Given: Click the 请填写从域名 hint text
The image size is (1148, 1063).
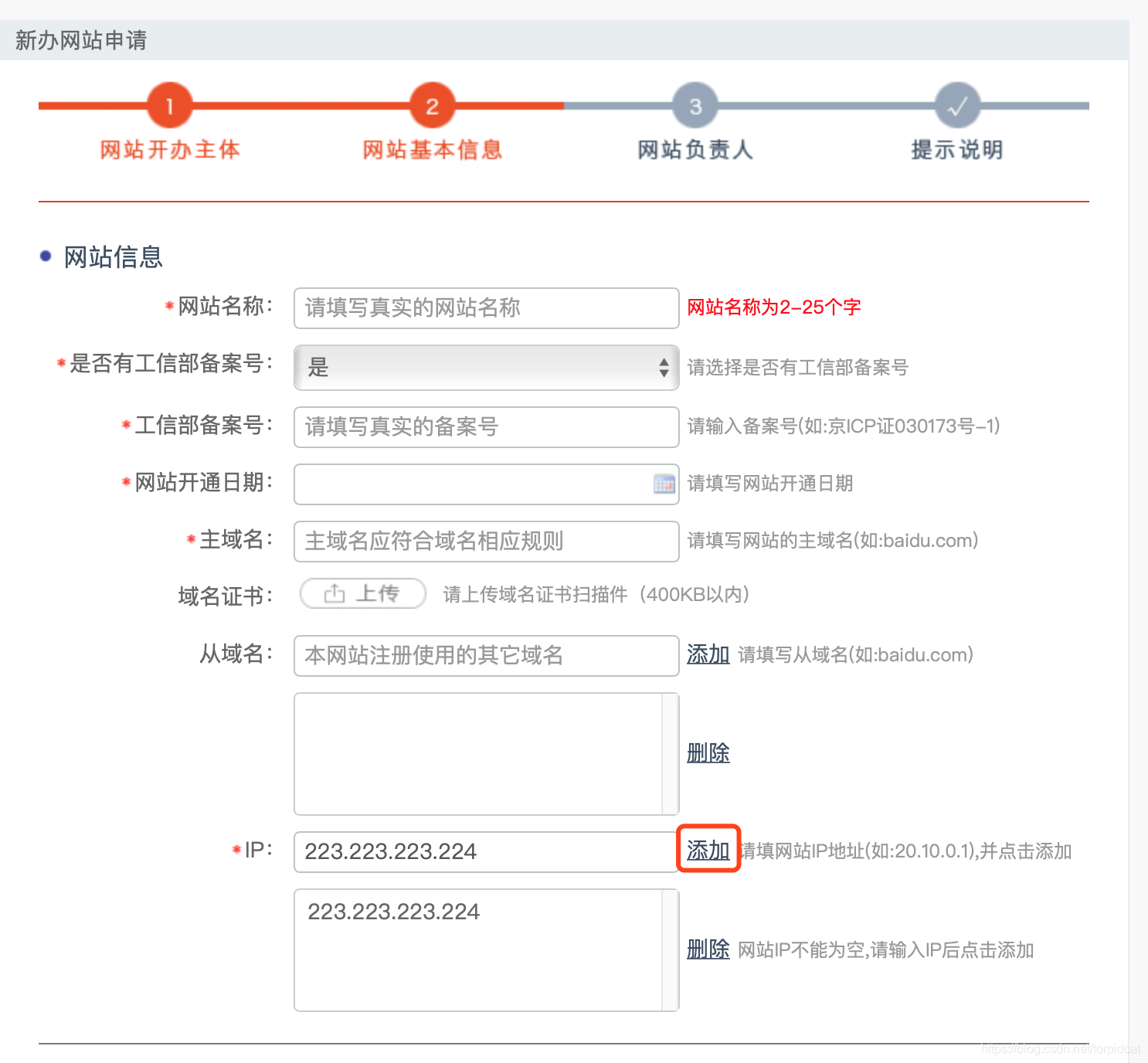Looking at the screenshot, I should [856, 655].
